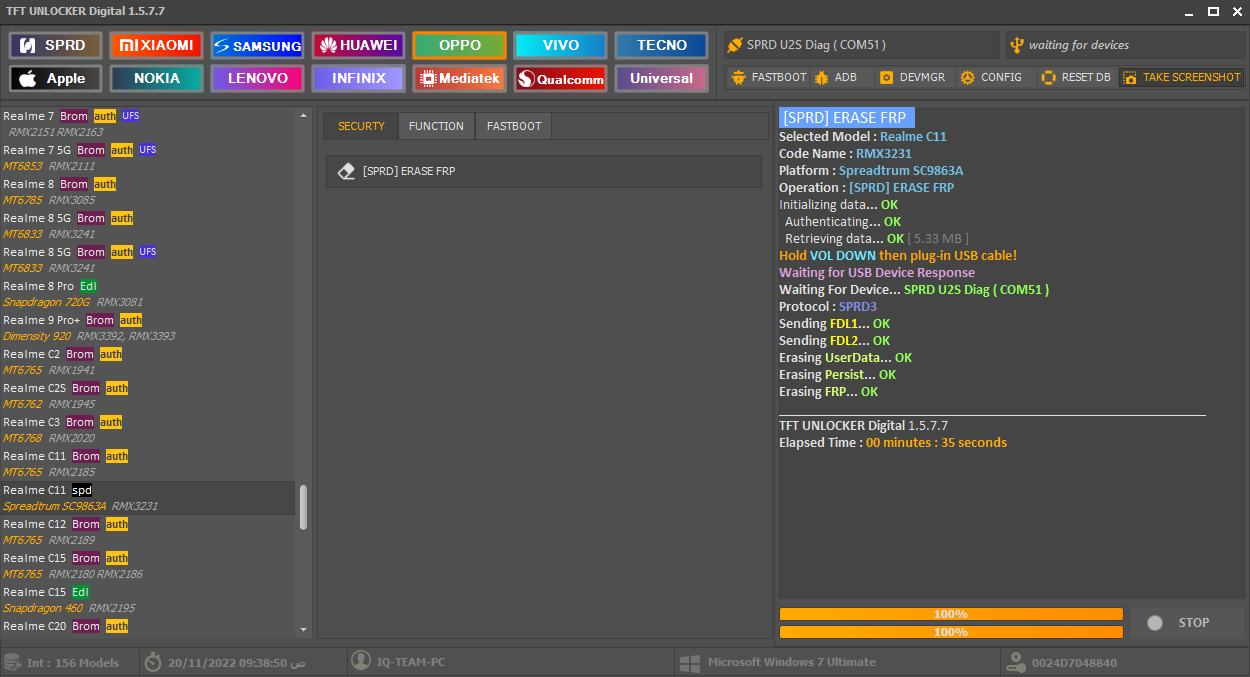
Task: Select the TECNO brand button
Action: [661, 45]
